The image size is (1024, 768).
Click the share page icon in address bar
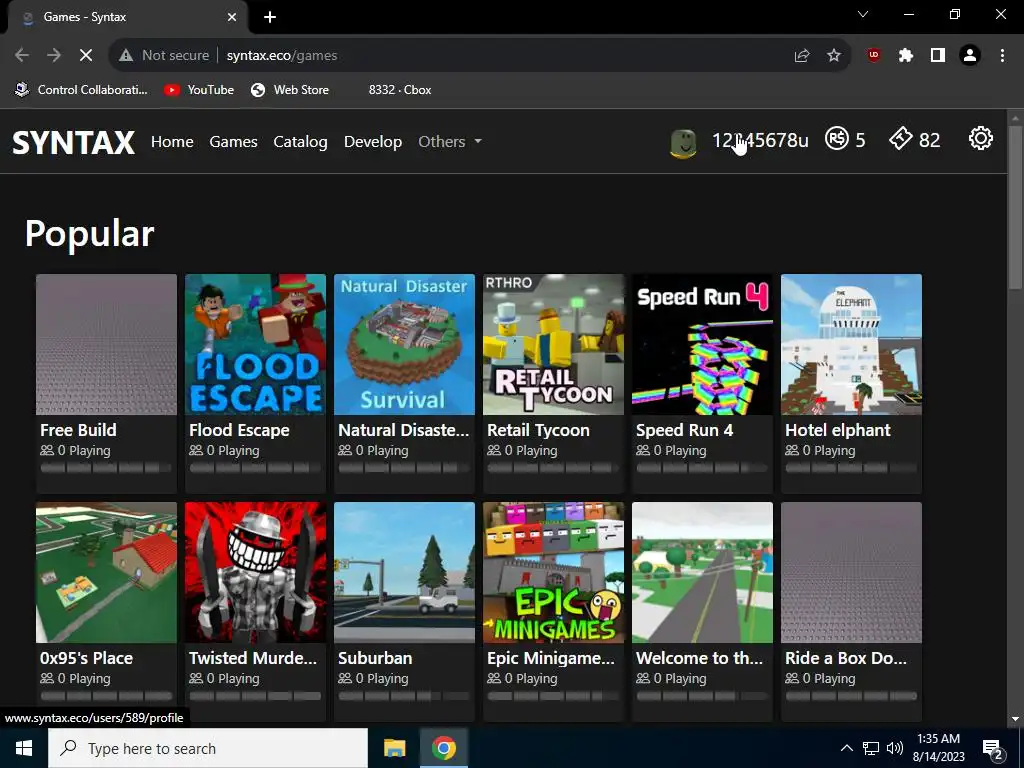(802, 56)
